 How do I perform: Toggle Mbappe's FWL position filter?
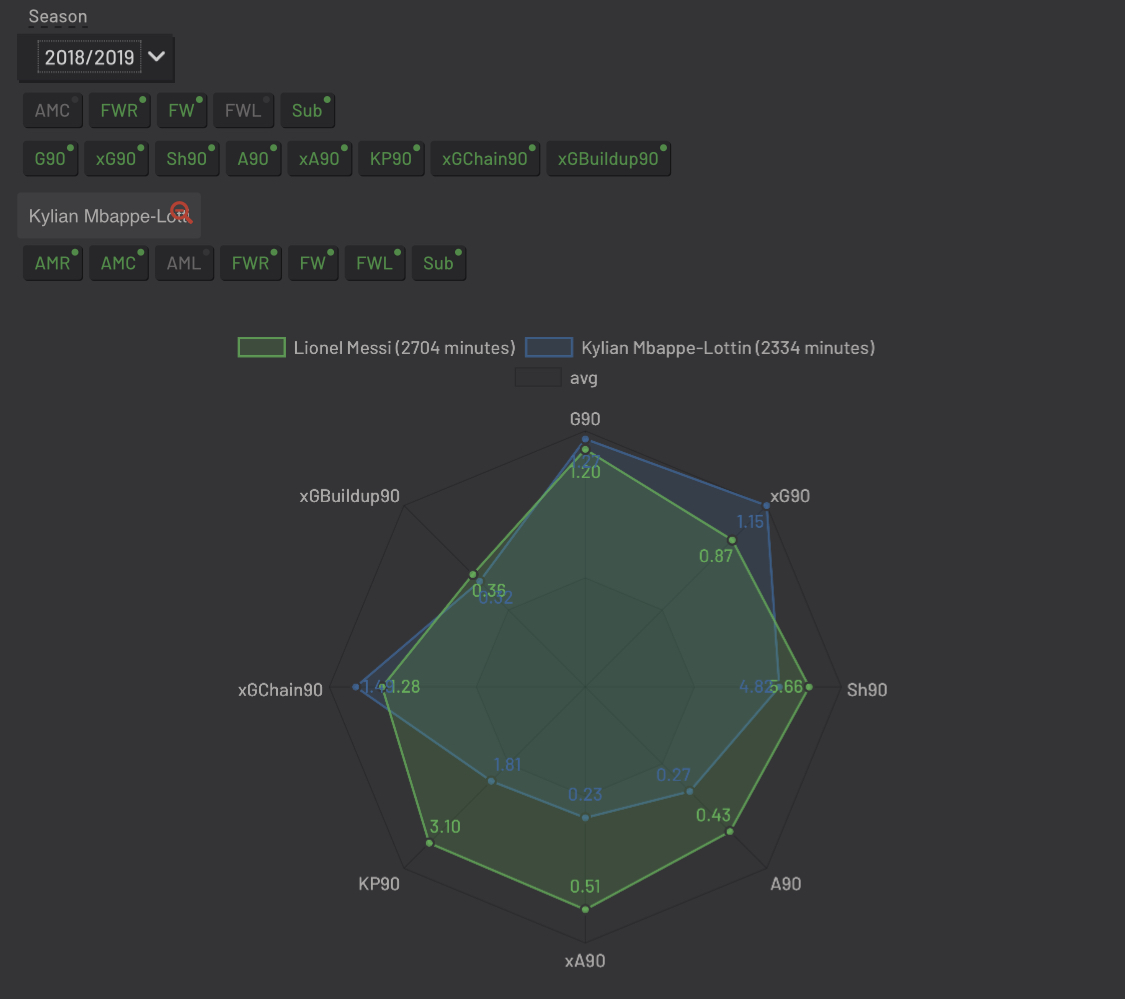point(375,263)
